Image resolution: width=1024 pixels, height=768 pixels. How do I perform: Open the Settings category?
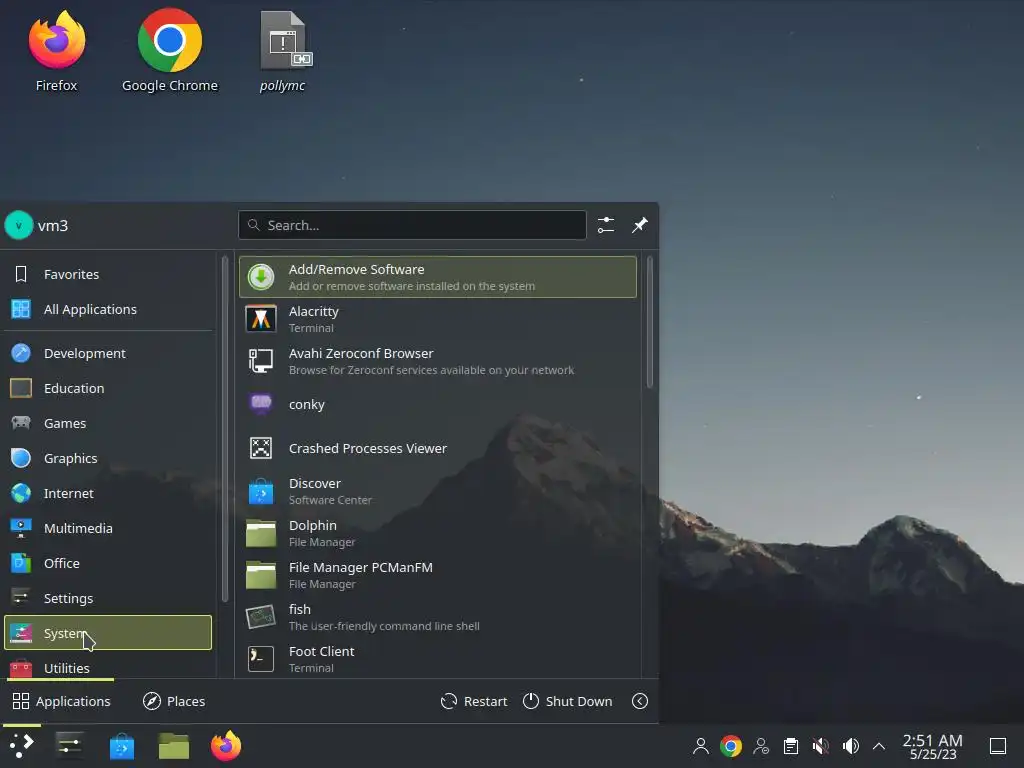pyautogui.click(x=108, y=598)
